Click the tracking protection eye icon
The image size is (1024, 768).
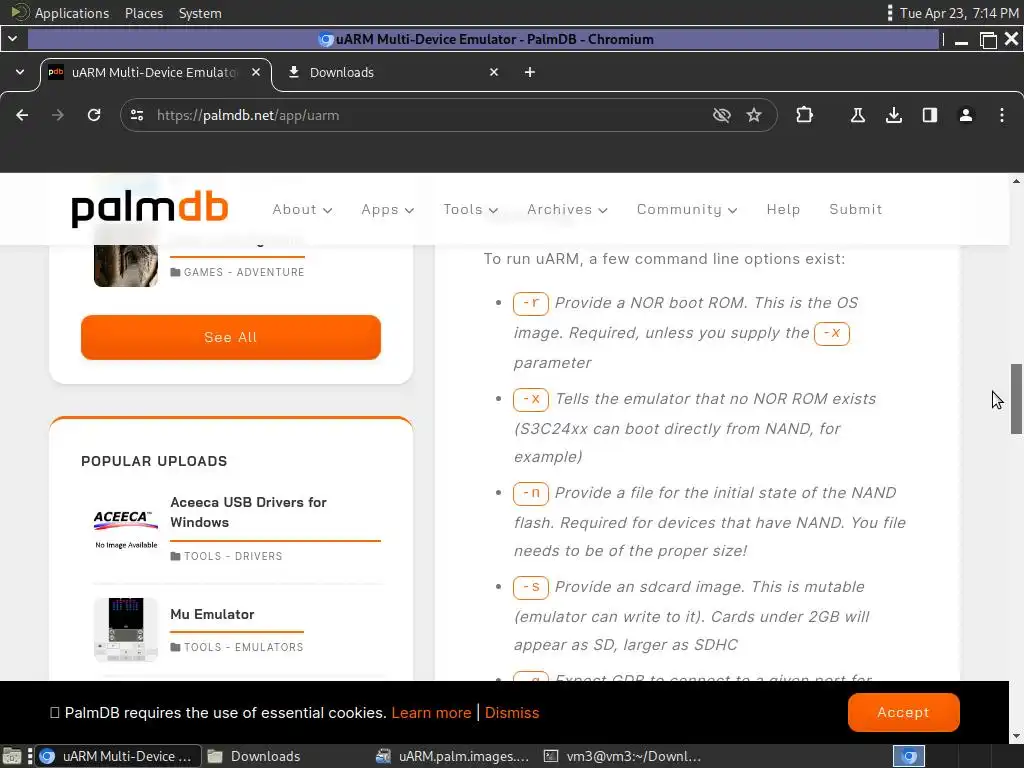pos(722,116)
